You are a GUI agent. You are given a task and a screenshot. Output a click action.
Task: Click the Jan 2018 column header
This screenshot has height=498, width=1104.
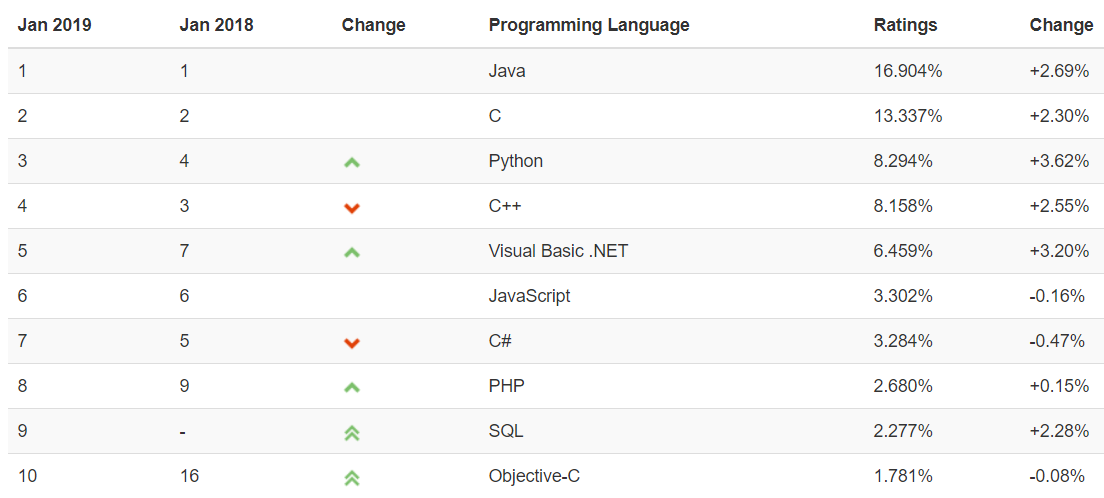click(216, 25)
